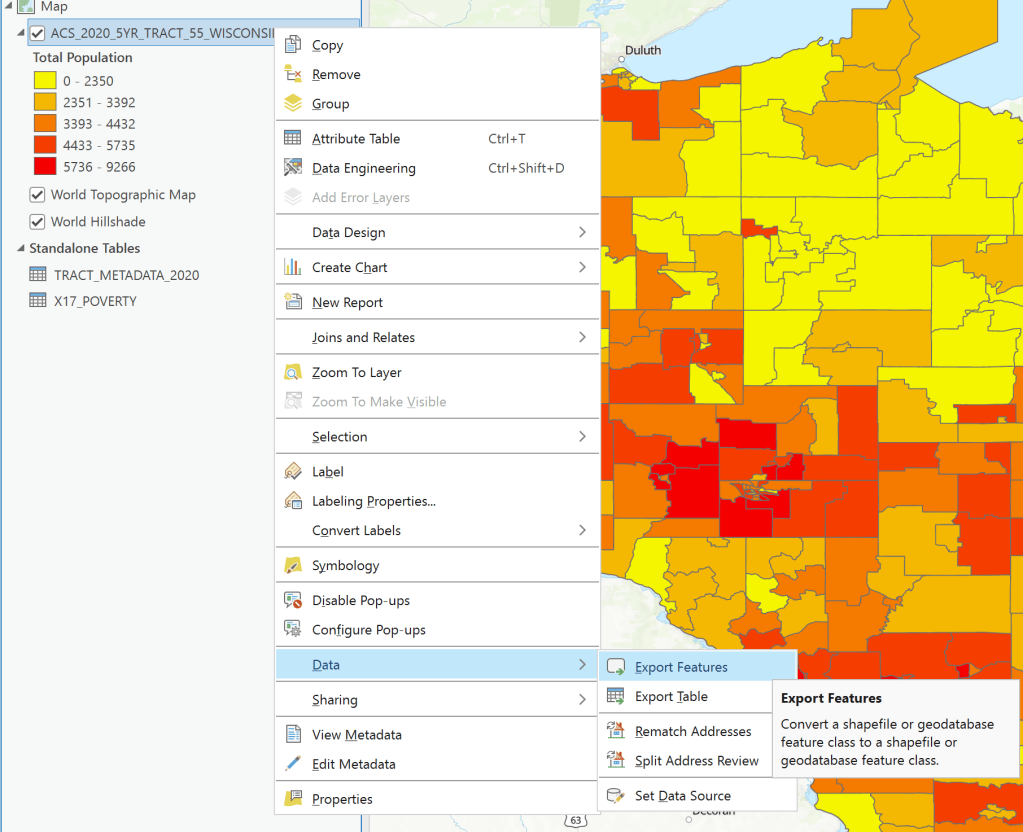Viewport: 1023px width, 832px height.
Task: Click the Symbology paintbrush icon
Action: (x=293, y=566)
